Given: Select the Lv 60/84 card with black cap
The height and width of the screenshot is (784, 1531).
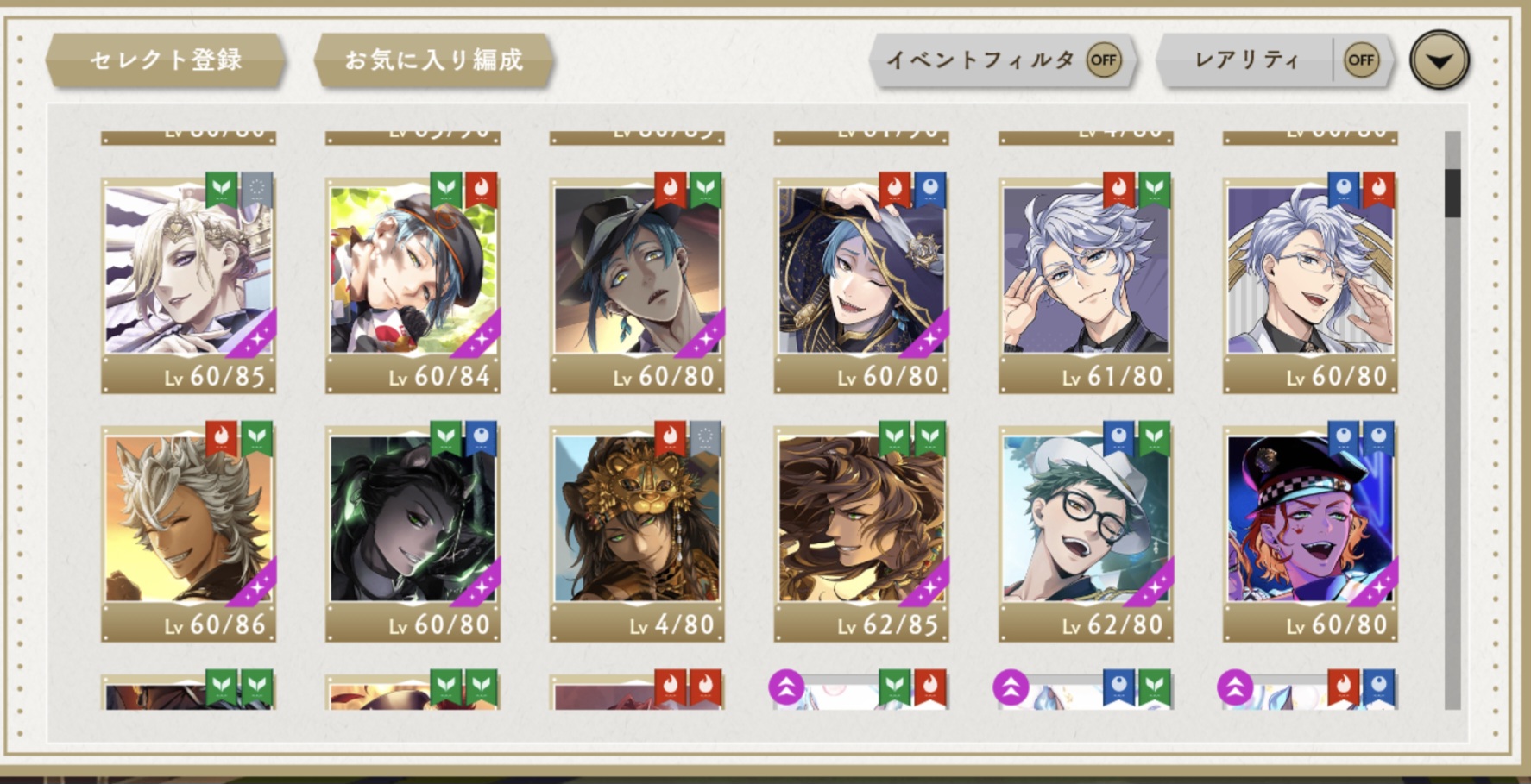Looking at the screenshot, I should pyautogui.click(x=413, y=286).
